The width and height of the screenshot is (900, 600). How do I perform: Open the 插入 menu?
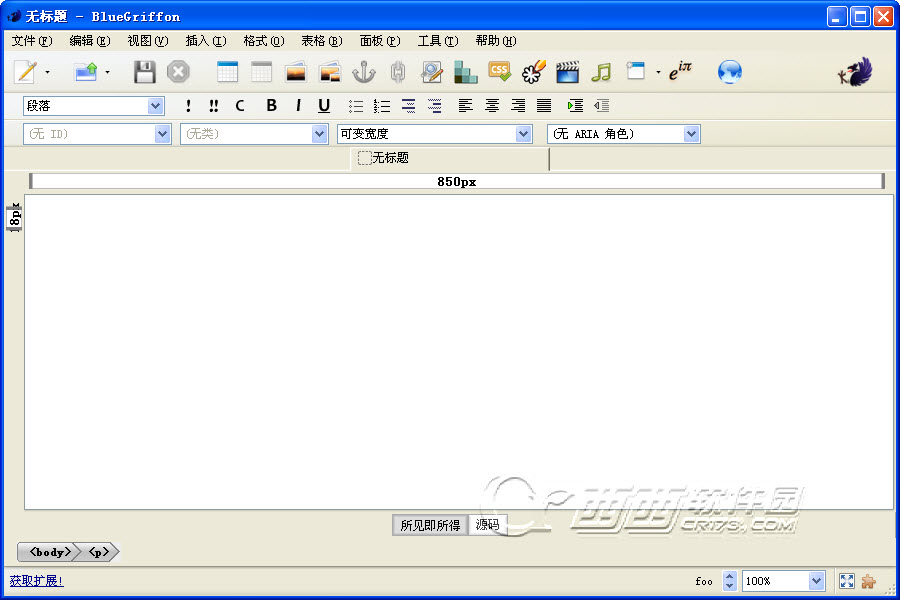point(205,41)
